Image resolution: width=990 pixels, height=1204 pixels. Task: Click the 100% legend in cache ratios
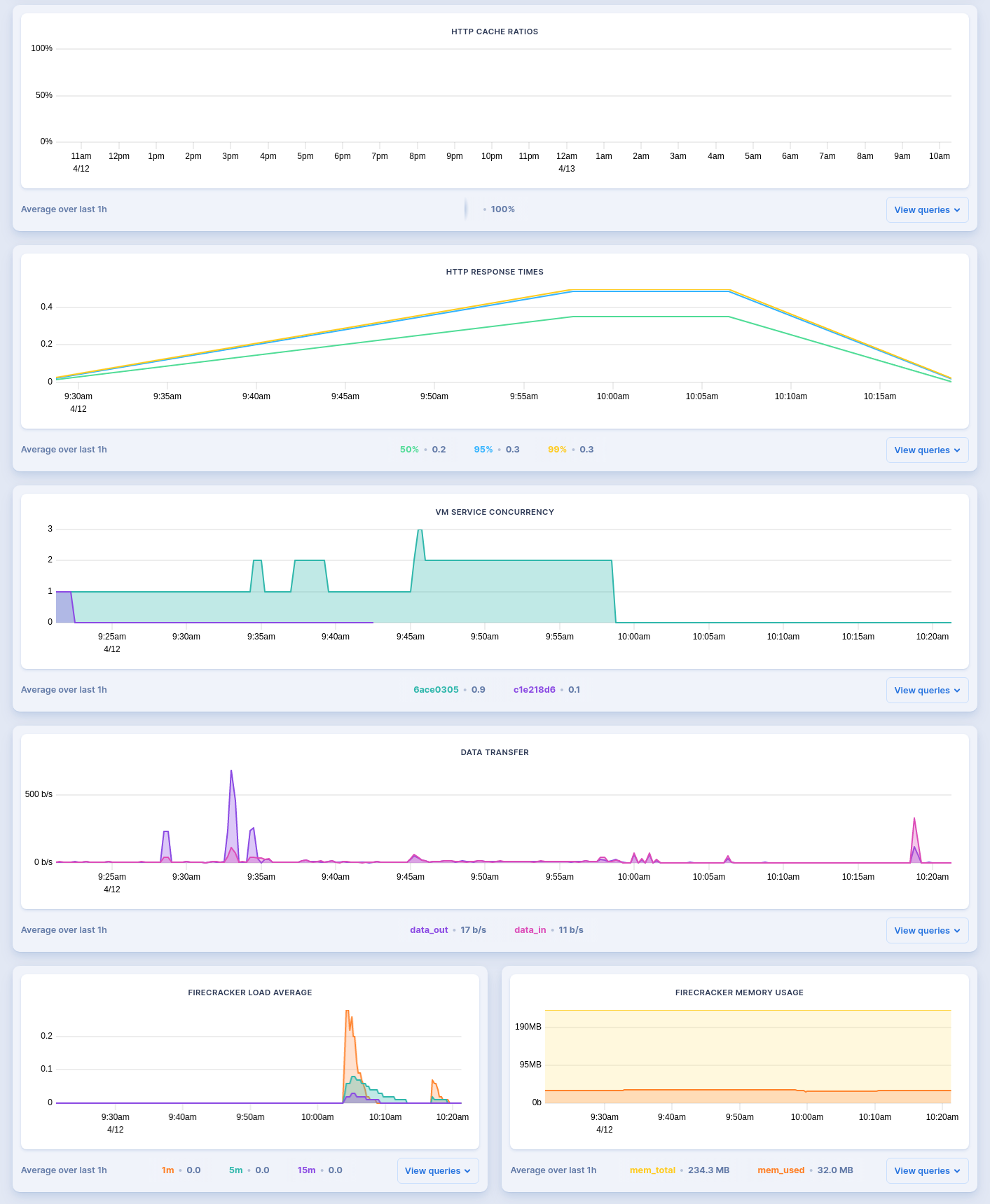coord(502,209)
